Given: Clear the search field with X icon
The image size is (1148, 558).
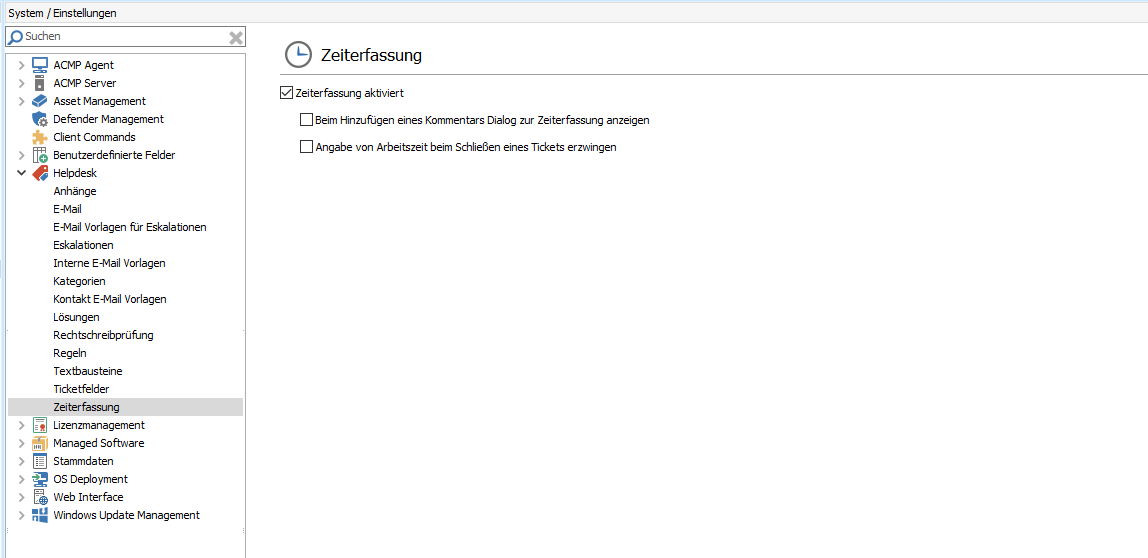Looking at the screenshot, I should click(x=236, y=37).
